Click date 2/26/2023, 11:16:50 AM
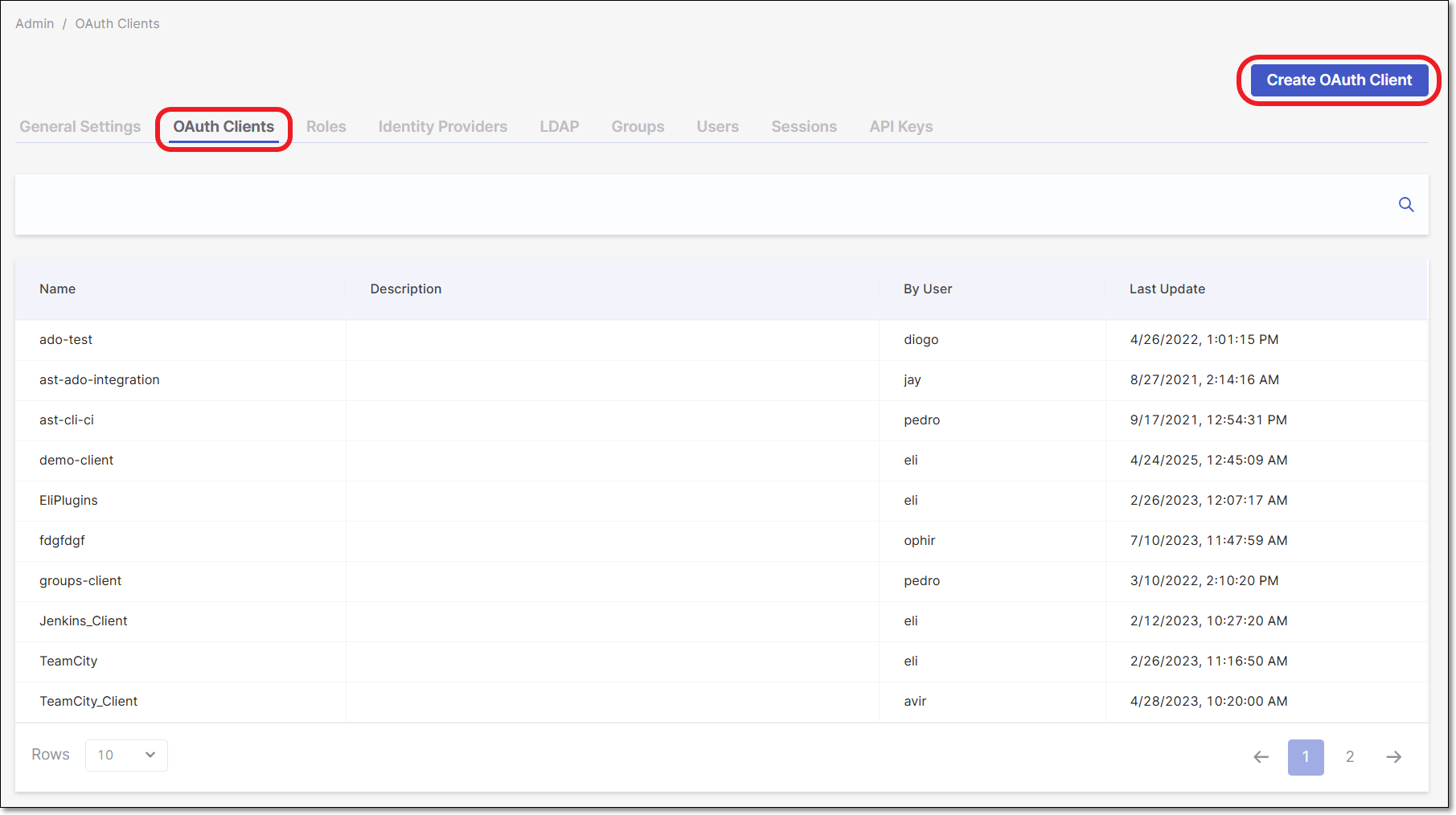 (x=1208, y=661)
